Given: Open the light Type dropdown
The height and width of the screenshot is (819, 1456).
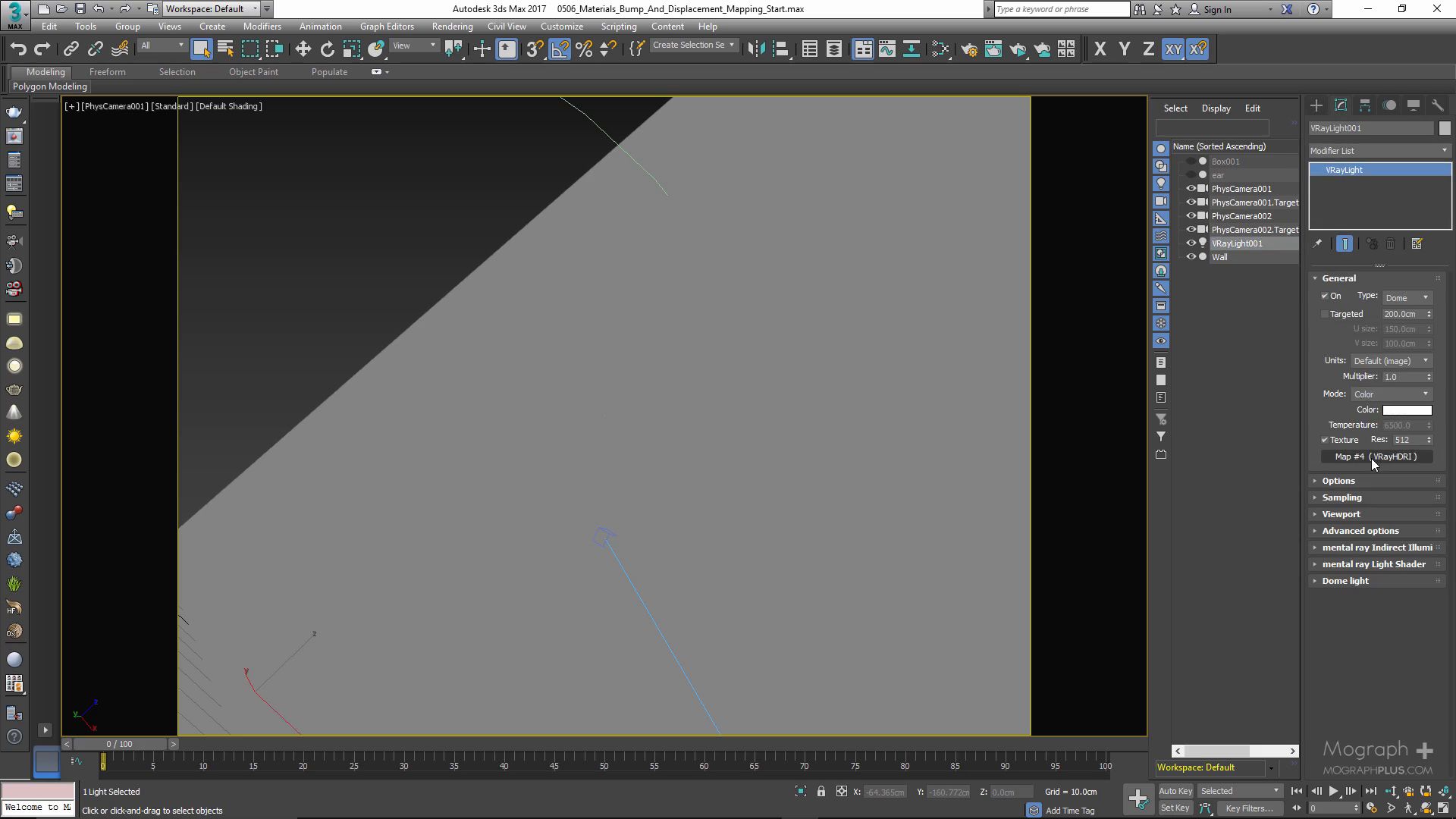Looking at the screenshot, I should 1406,297.
